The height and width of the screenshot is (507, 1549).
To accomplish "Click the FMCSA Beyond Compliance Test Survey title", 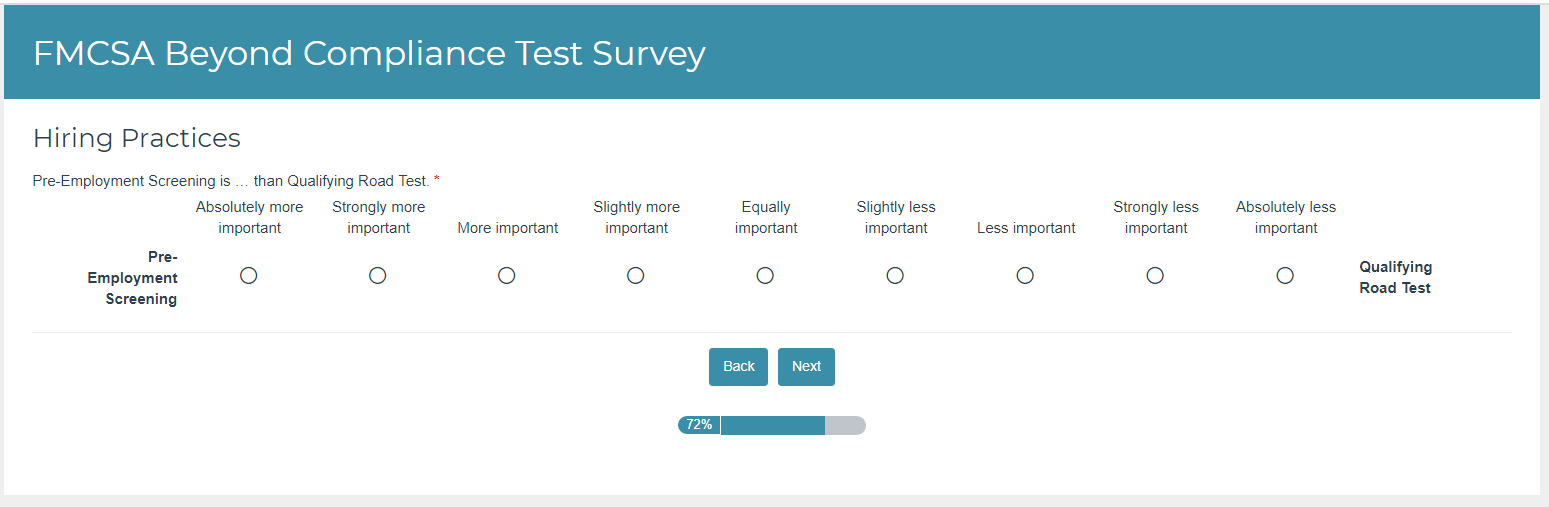I will (369, 54).
